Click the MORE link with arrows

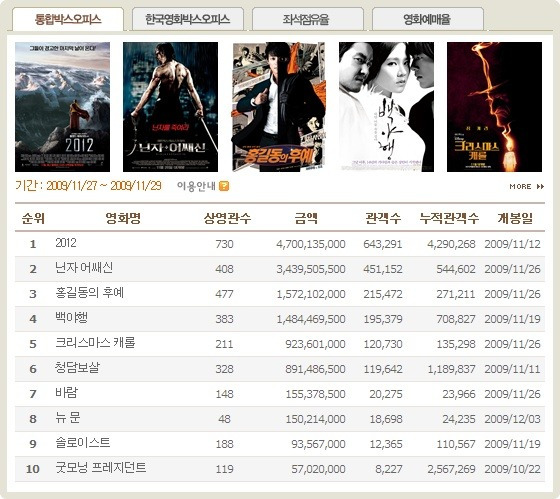pyautogui.click(x=527, y=186)
